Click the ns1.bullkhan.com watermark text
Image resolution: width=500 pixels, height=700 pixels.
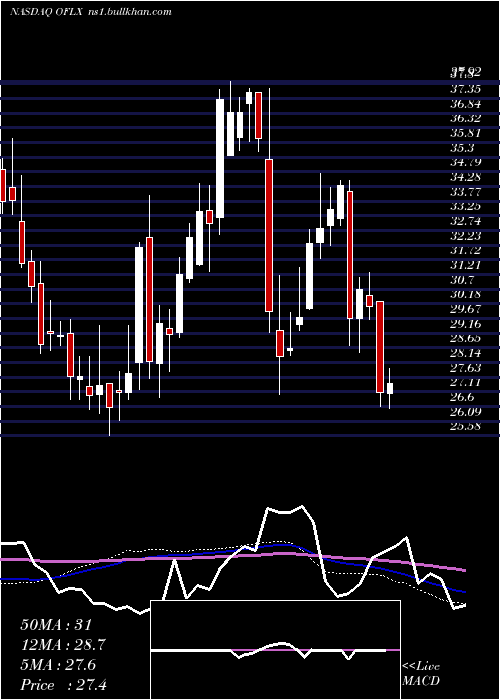(x=129, y=12)
